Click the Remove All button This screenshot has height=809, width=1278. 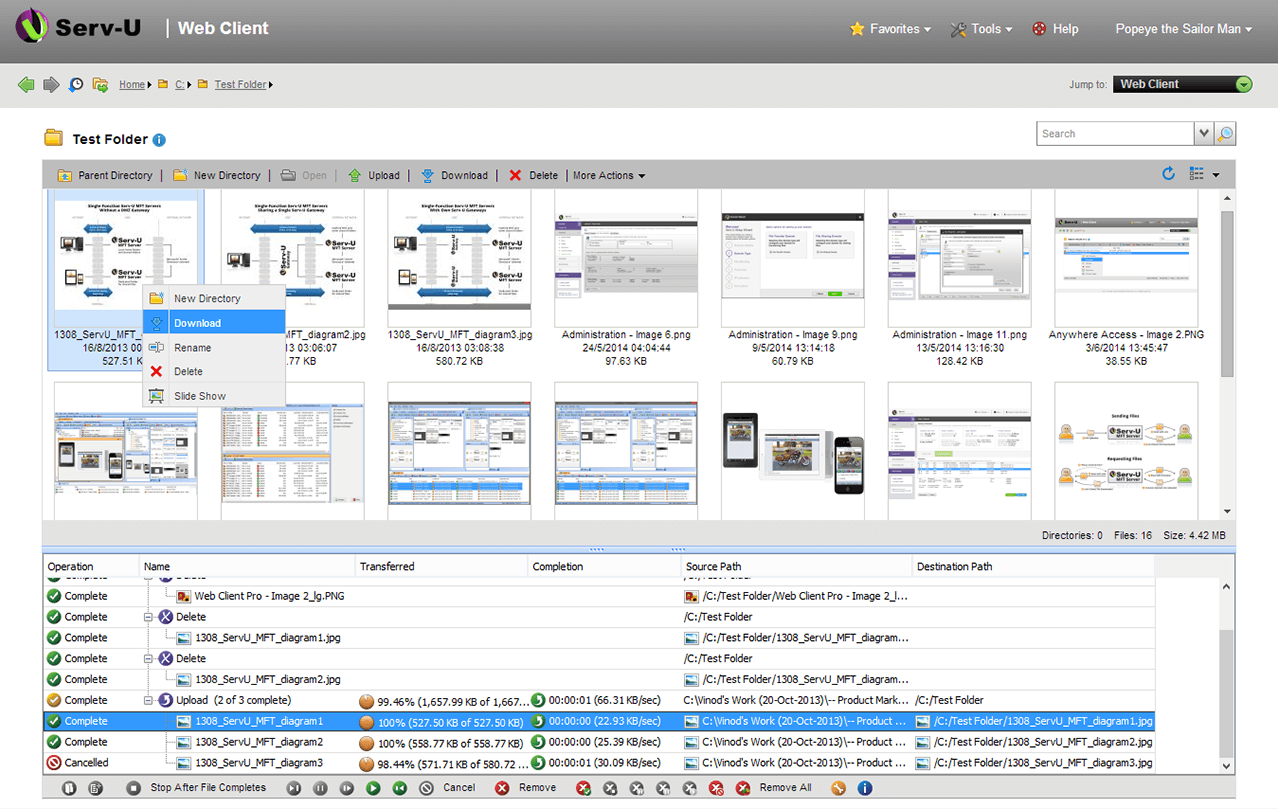[x=774, y=788]
